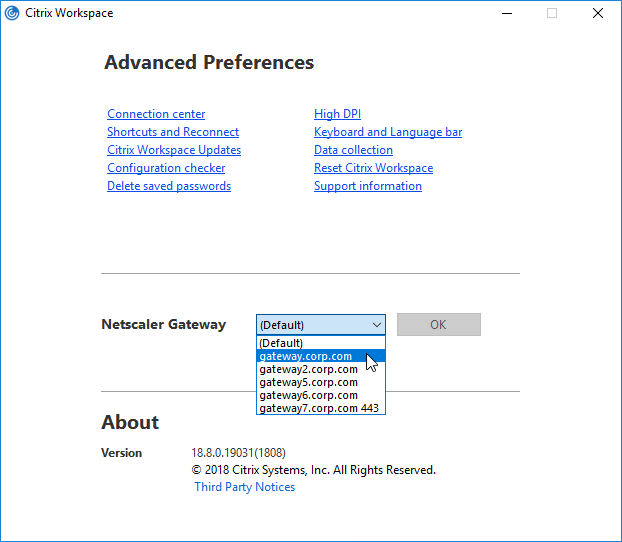Screen dimensions: 622x542
Task: Choose gateway2.corp.com from the dropdown list
Action: click(321, 369)
